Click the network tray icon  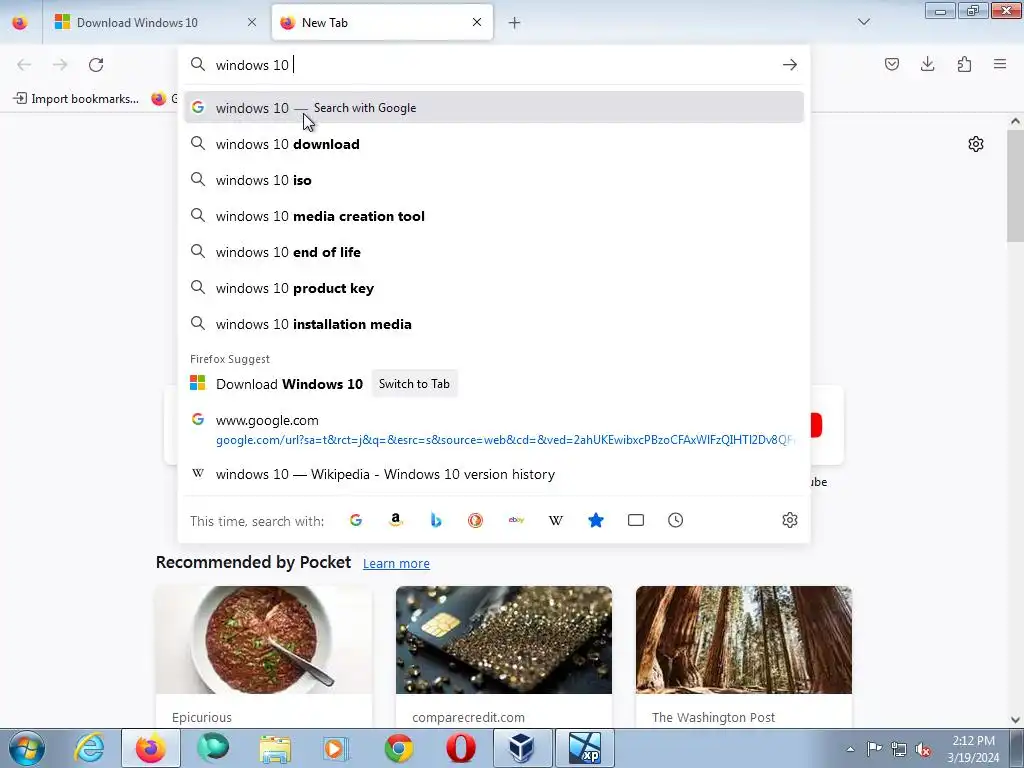899,749
